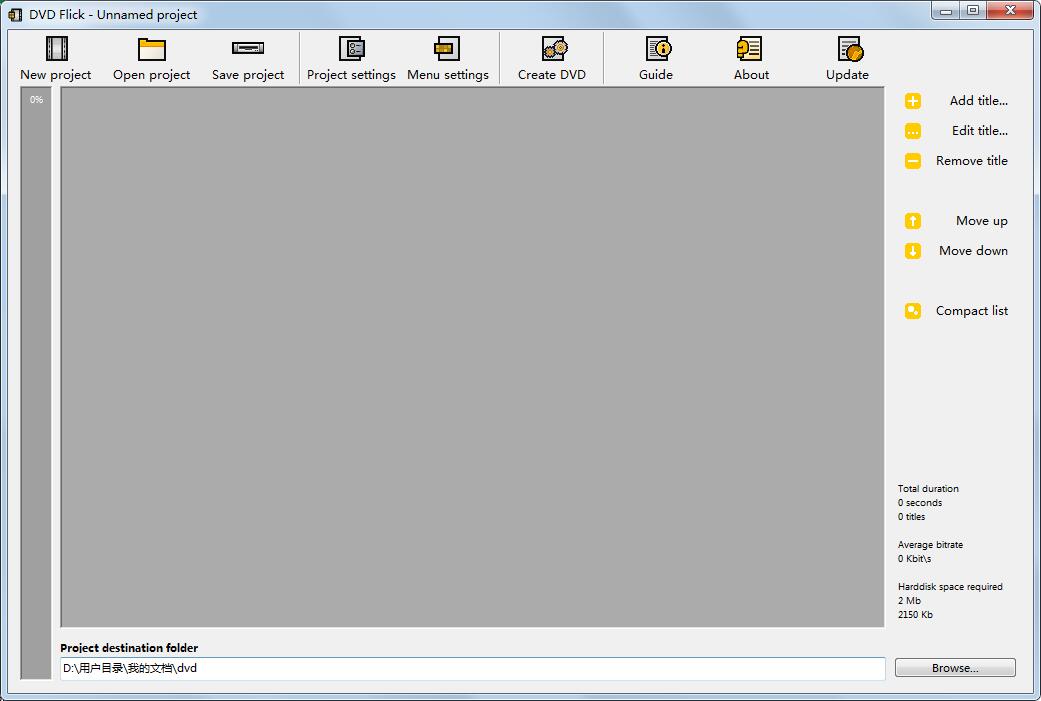Screen dimensions: 1041x701
Task: Click the yellow plus Add title icon
Action: [x=913, y=101]
